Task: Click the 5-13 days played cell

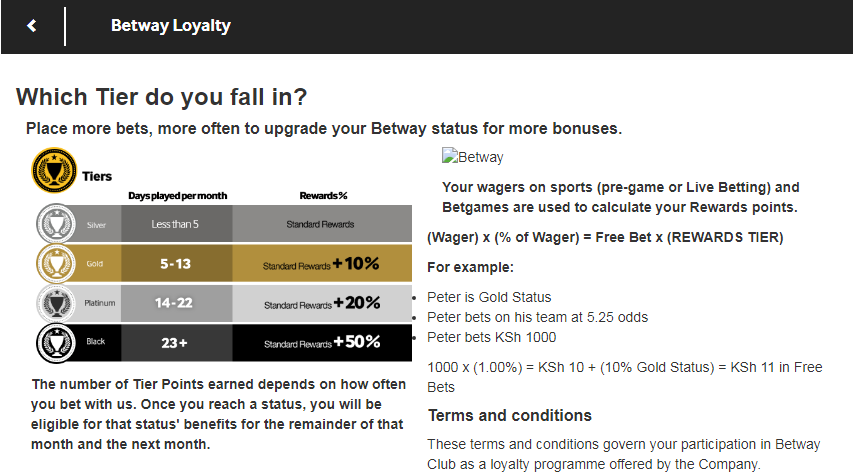Action: [177, 263]
